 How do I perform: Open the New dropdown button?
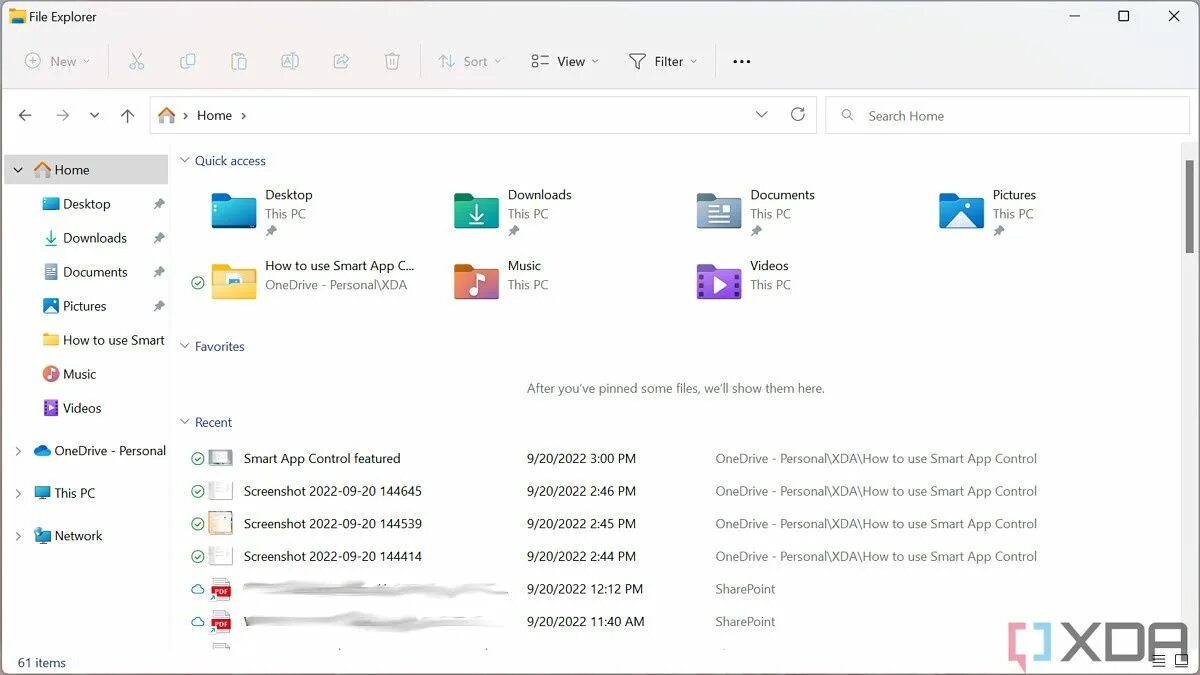pos(57,61)
